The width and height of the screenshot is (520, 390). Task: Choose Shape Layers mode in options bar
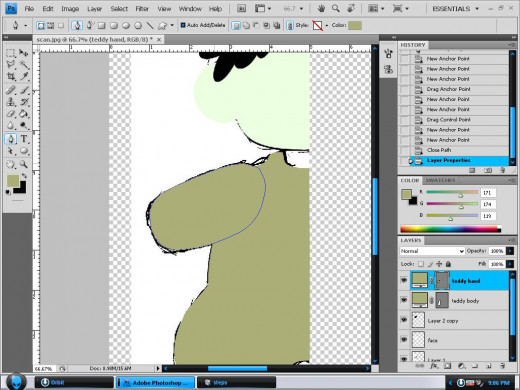(41, 25)
